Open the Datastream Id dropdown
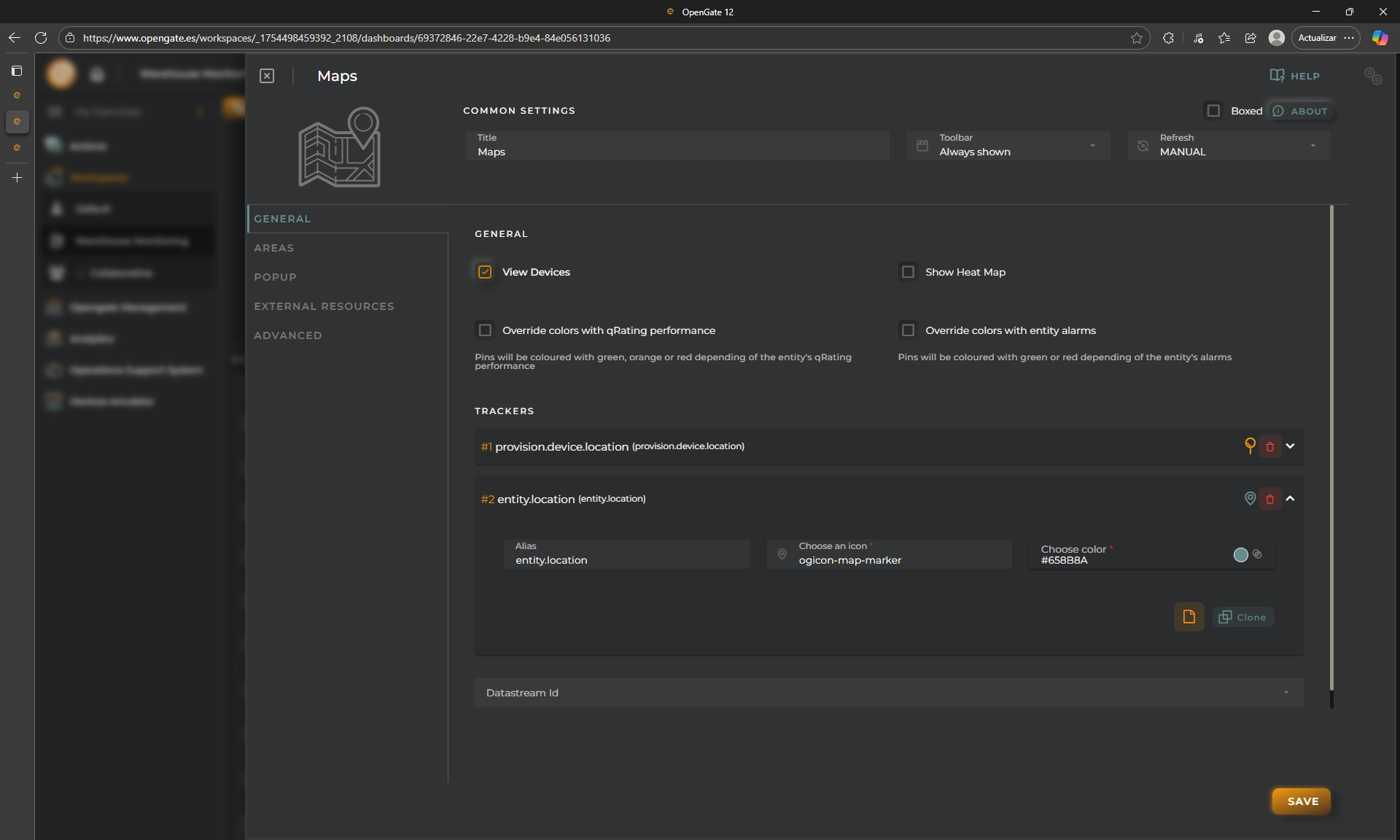The image size is (1400, 840). click(888, 693)
